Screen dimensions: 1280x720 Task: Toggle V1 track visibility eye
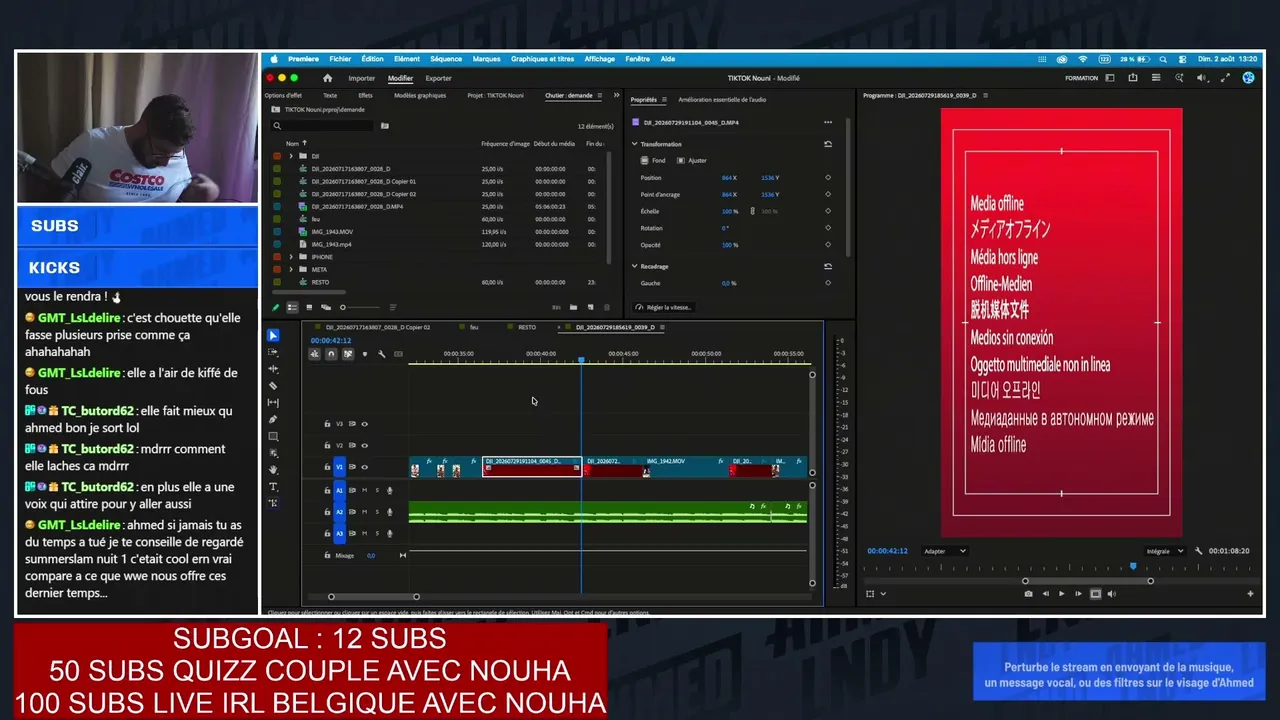364,467
